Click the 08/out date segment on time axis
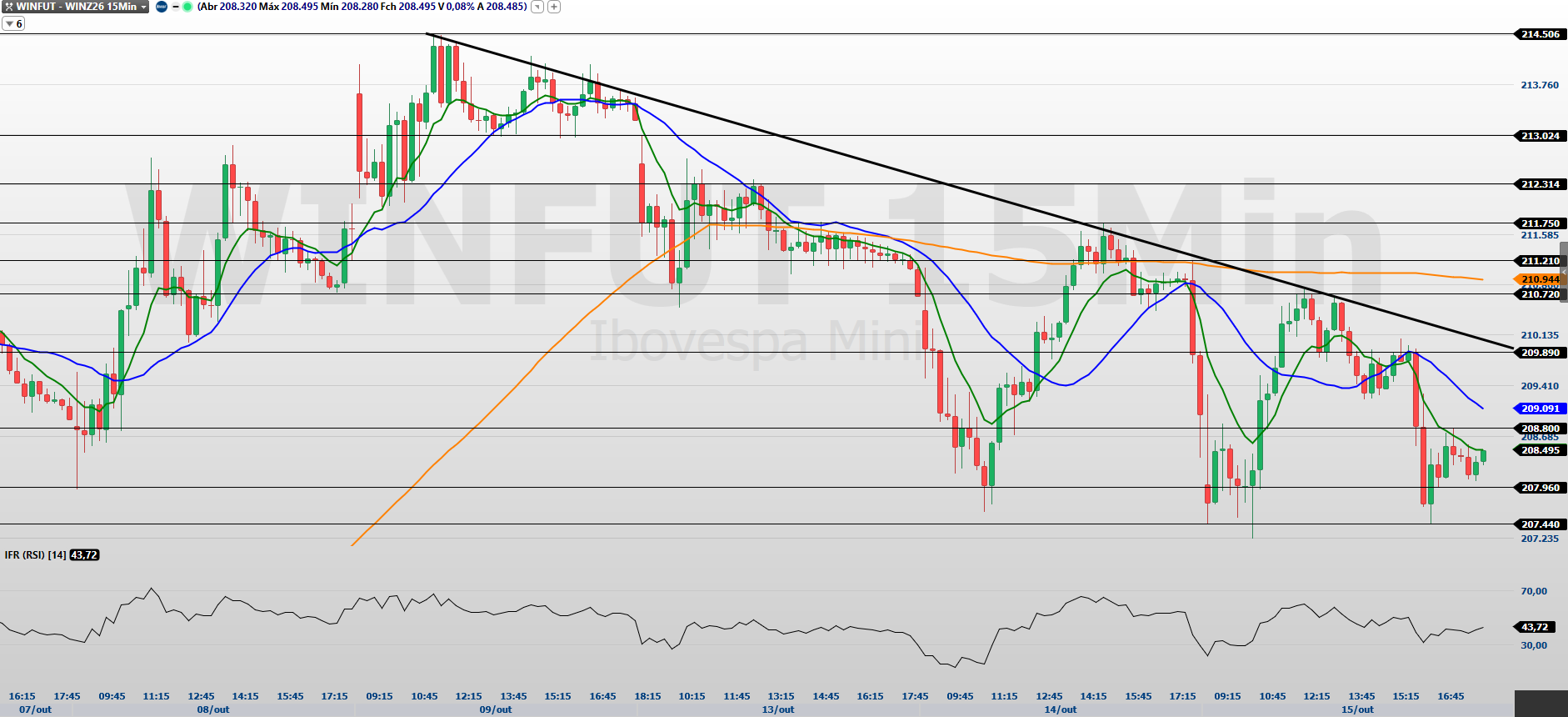Image resolution: width=1568 pixels, height=717 pixels. tap(213, 709)
